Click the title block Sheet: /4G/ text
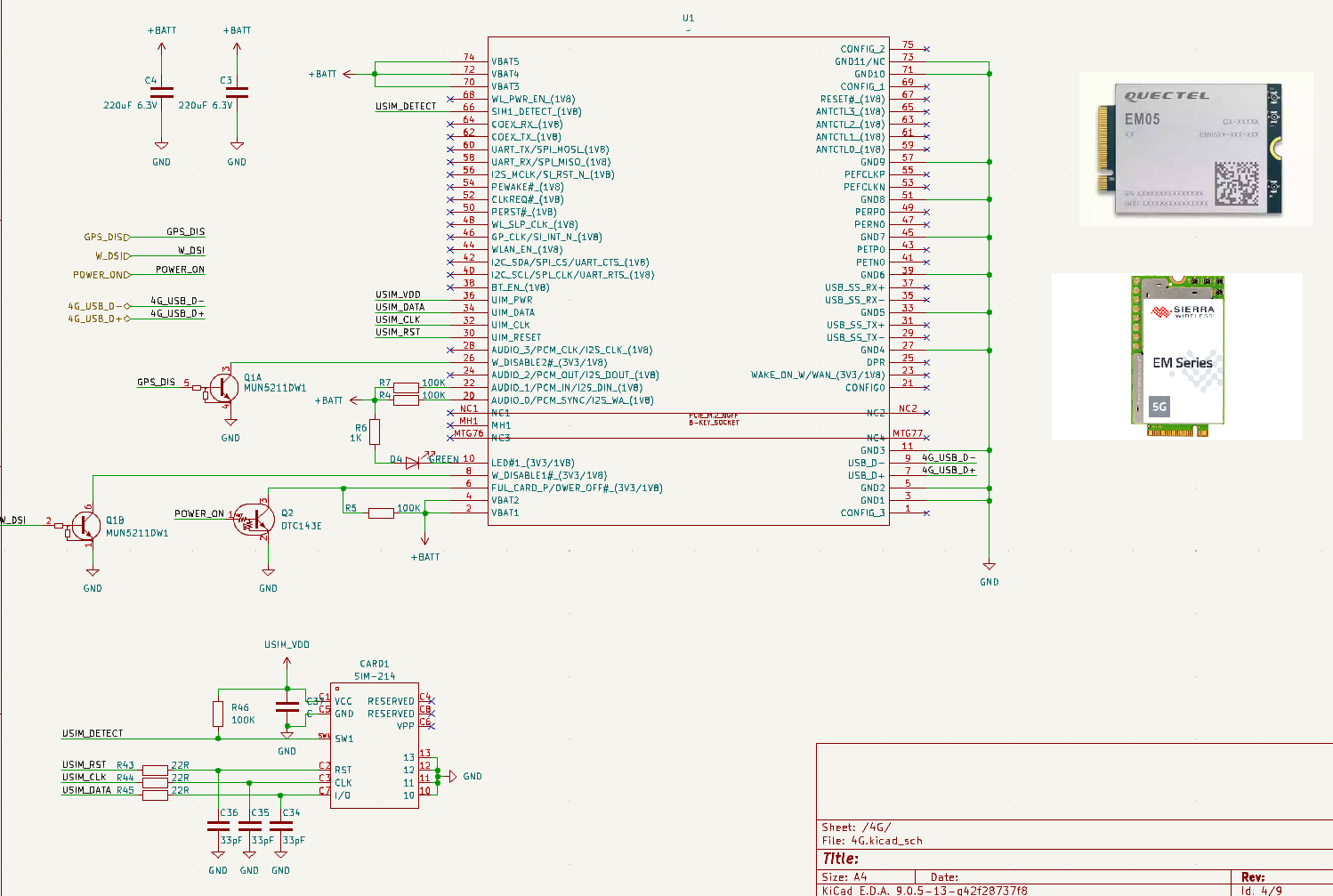Viewport: 1333px width, 896px height. [856, 827]
